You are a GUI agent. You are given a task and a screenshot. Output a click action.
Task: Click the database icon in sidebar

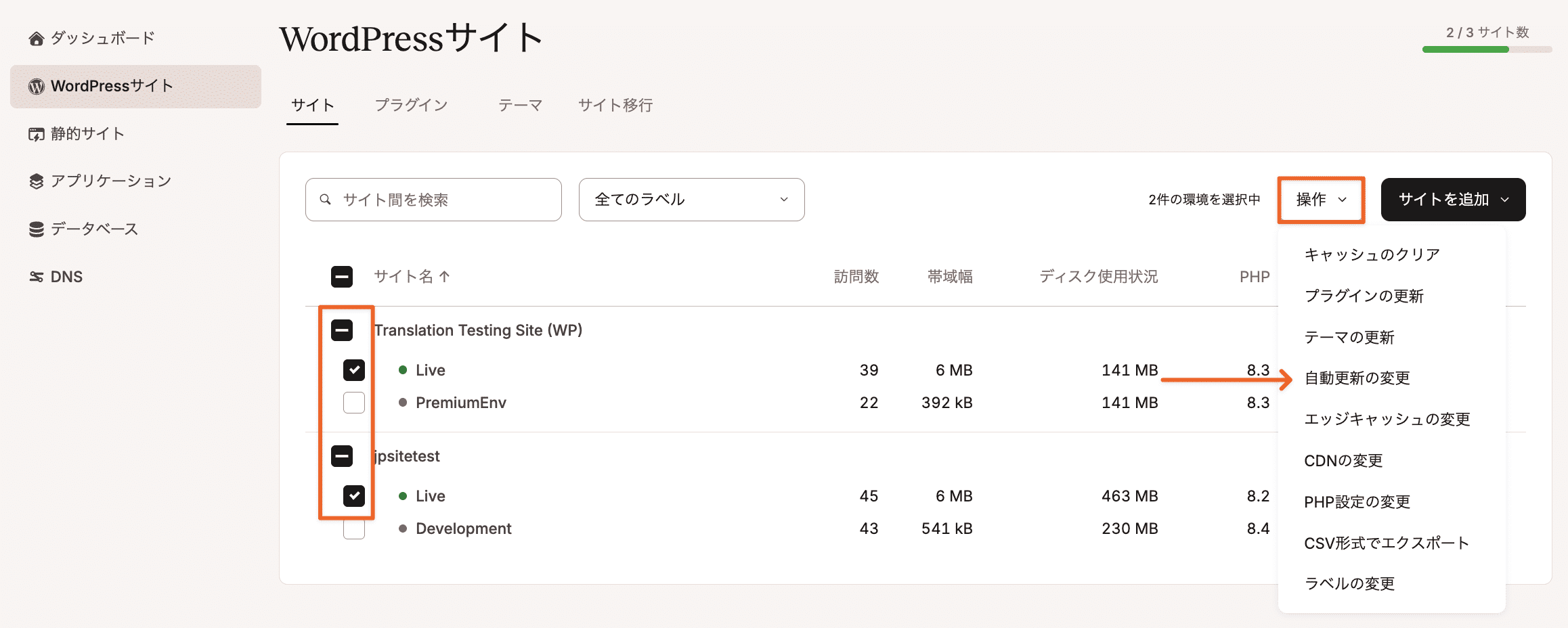[37, 229]
